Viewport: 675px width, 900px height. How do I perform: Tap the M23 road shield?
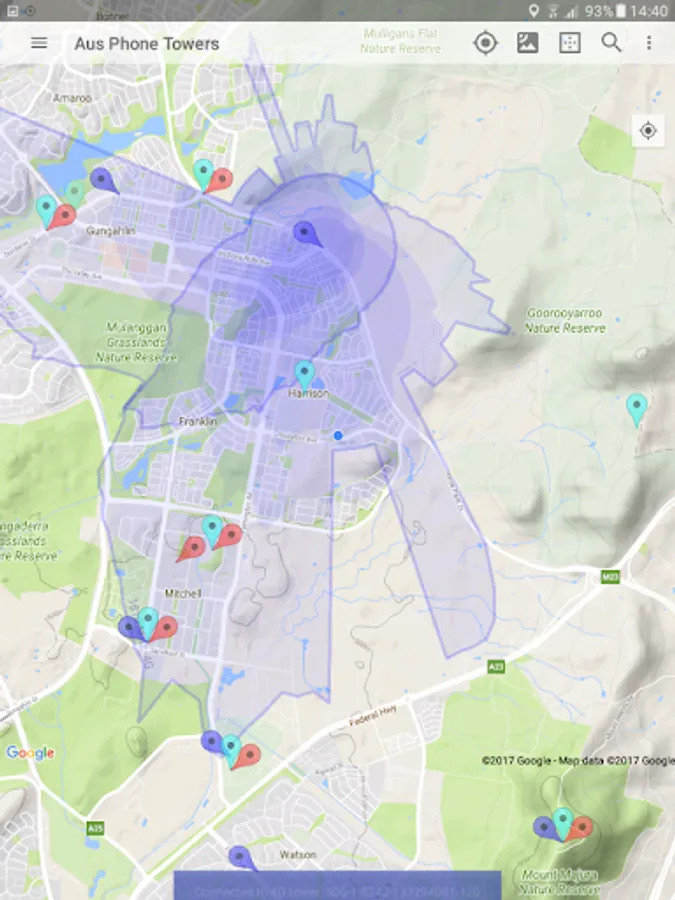(x=610, y=576)
